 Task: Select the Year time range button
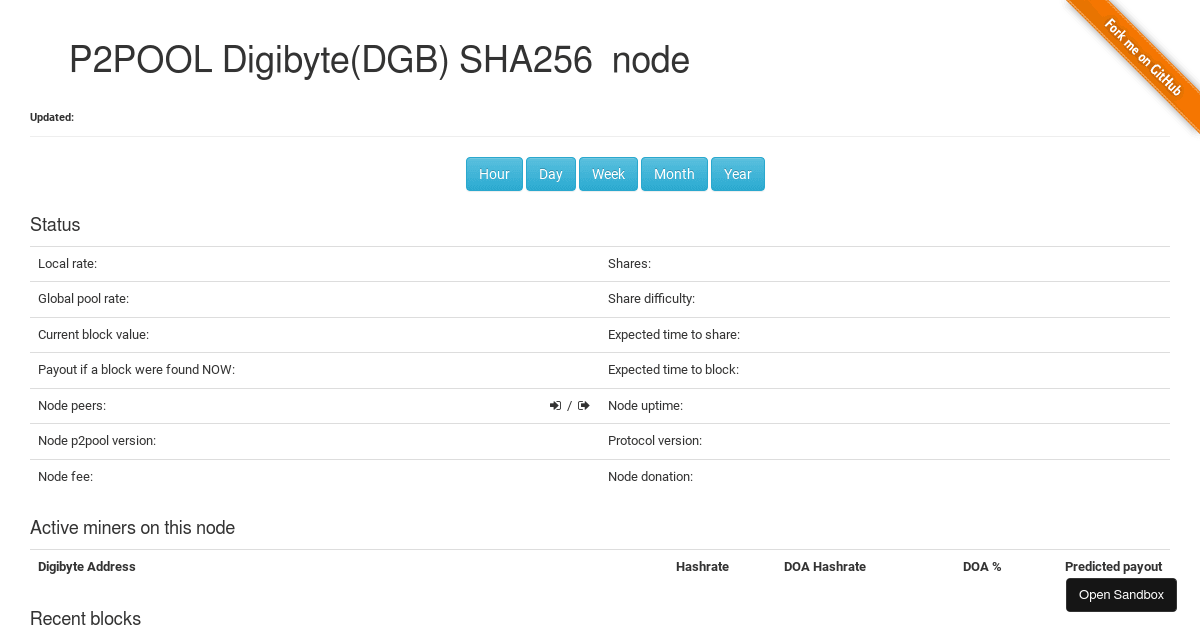click(x=737, y=174)
